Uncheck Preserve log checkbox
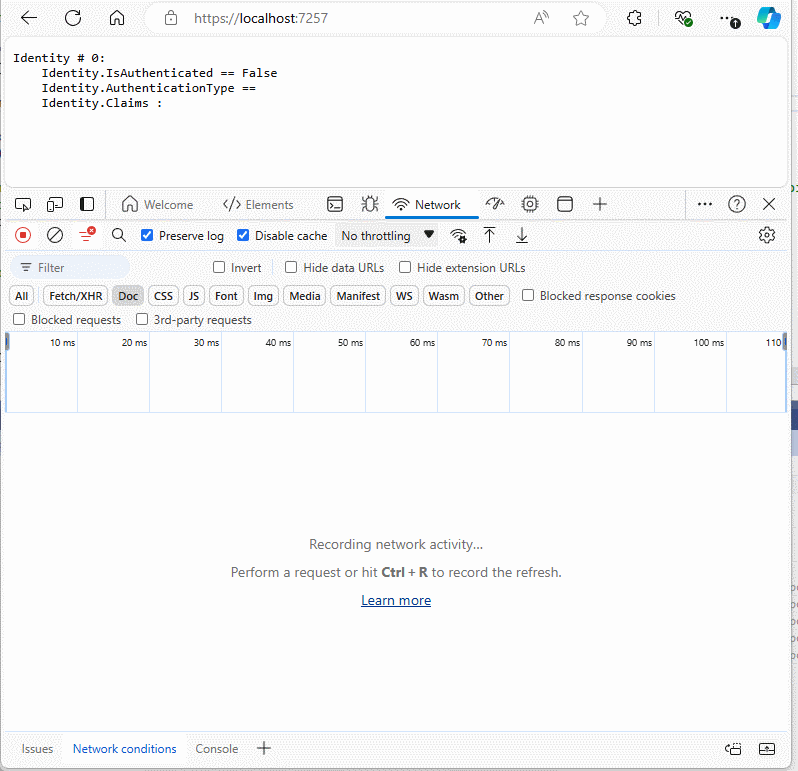798x771 pixels. point(147,235)
